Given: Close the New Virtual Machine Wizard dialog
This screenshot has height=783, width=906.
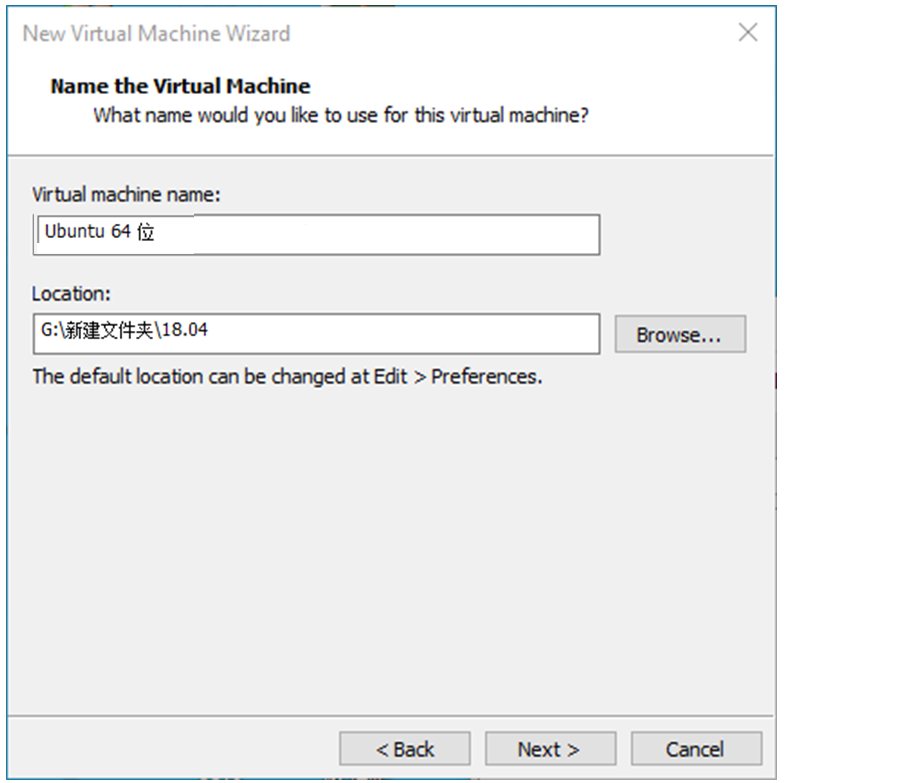Looking at the screenshot, I should tap(748, 32).
